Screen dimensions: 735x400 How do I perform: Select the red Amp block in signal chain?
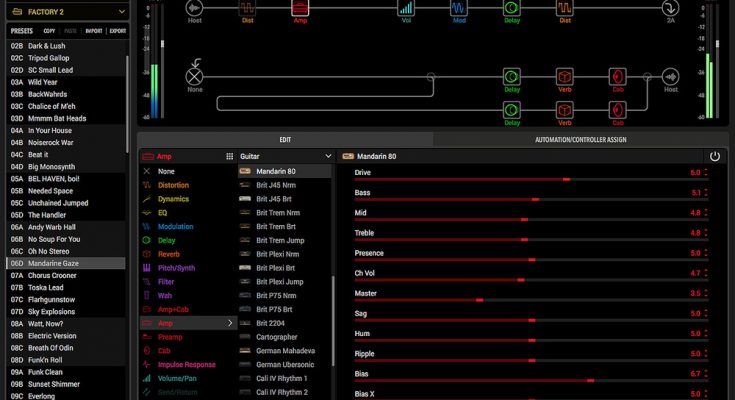pos(300,9)
